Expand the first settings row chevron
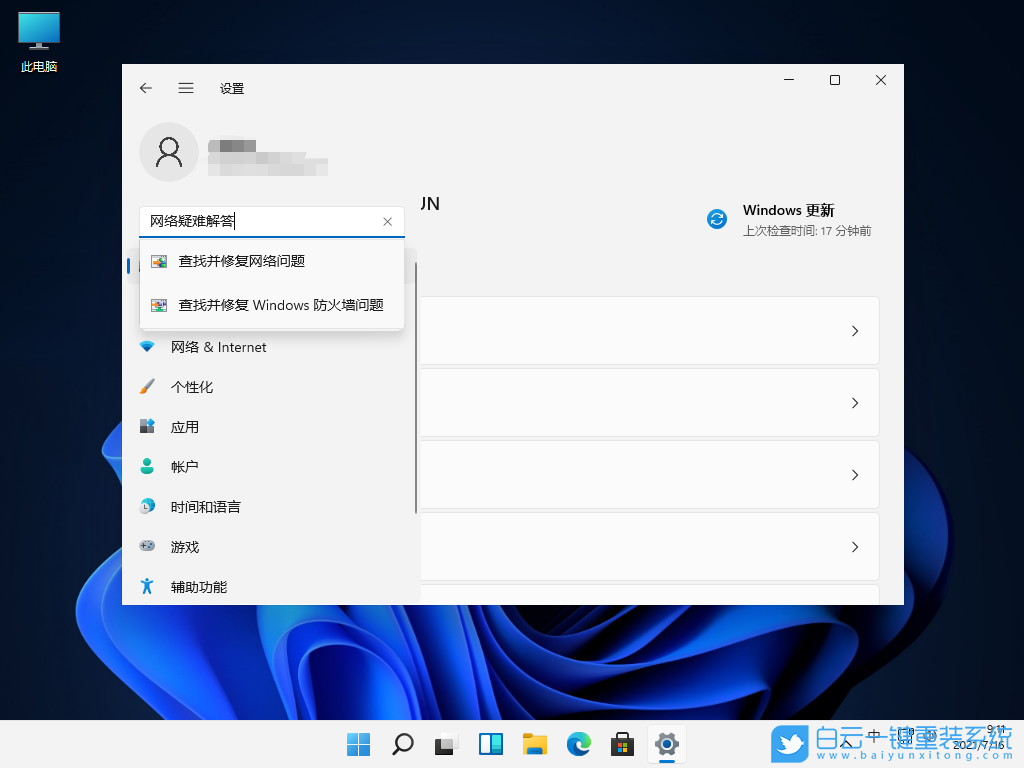Image resolution: width=1024 pixels, height=768 pixels. click(855, 331)
